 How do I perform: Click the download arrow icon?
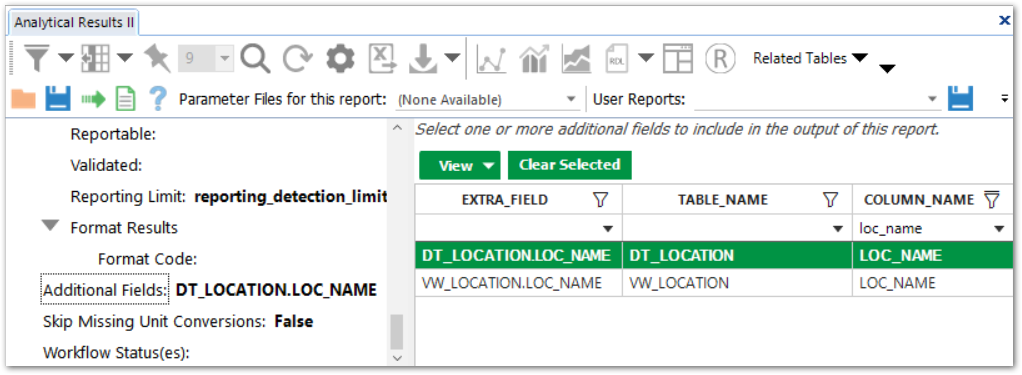click(x=422, y=59)
